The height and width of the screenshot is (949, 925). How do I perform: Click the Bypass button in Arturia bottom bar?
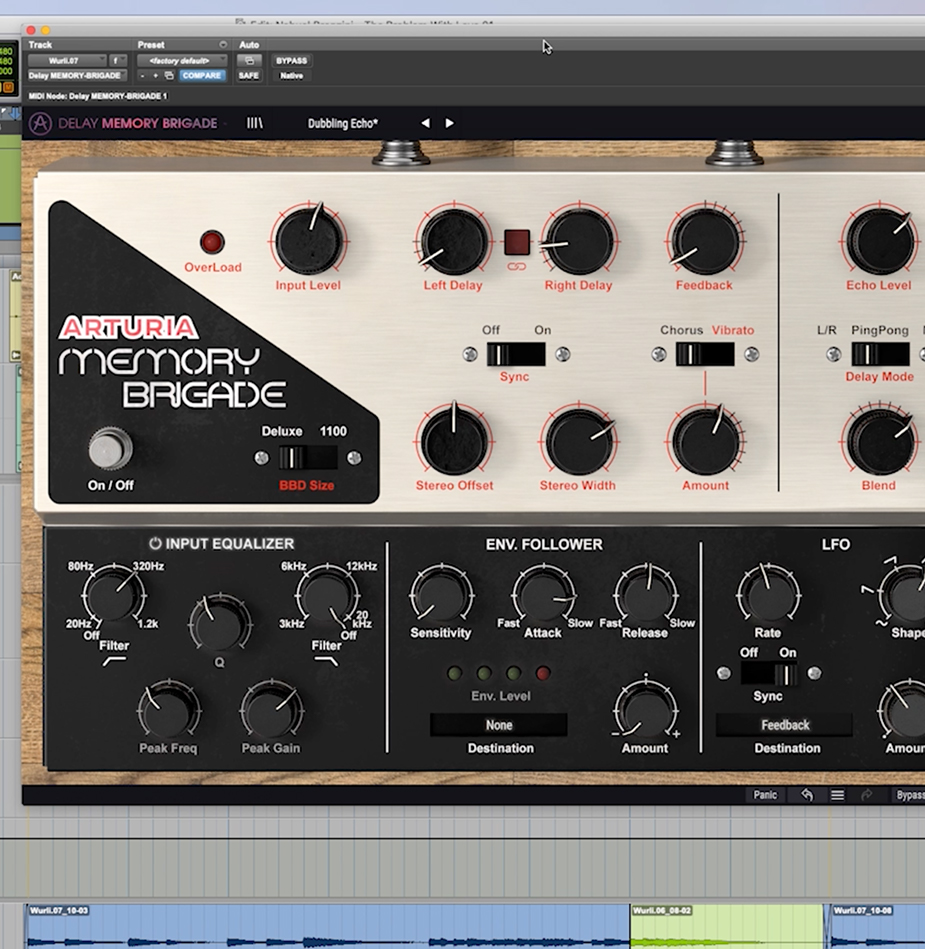(909, 795)
